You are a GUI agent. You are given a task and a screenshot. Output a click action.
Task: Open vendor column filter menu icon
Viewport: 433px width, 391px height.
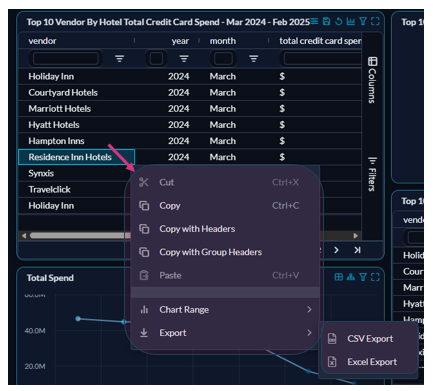pos(119,59)
